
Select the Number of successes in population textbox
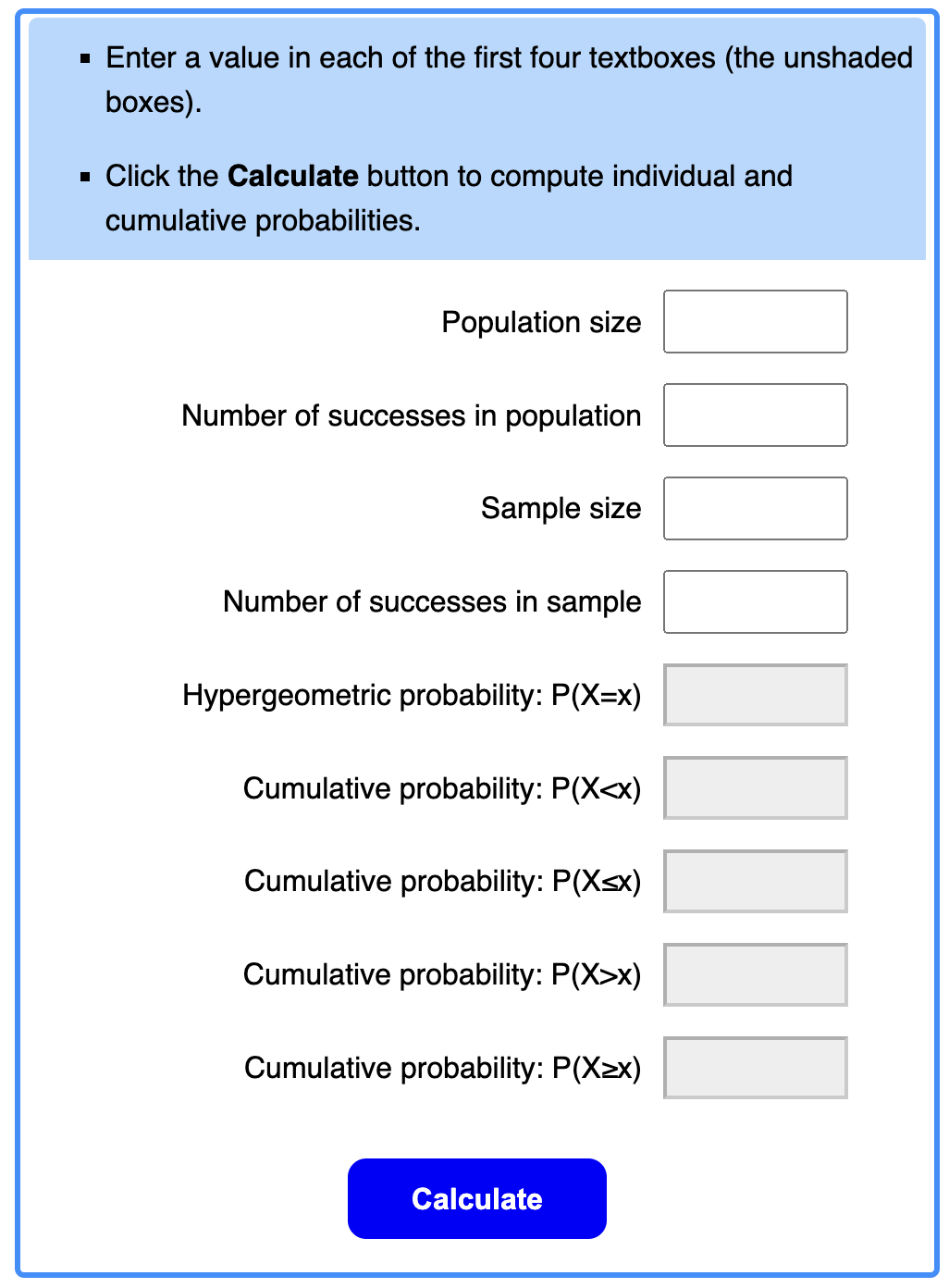click(x=755, y=415)
